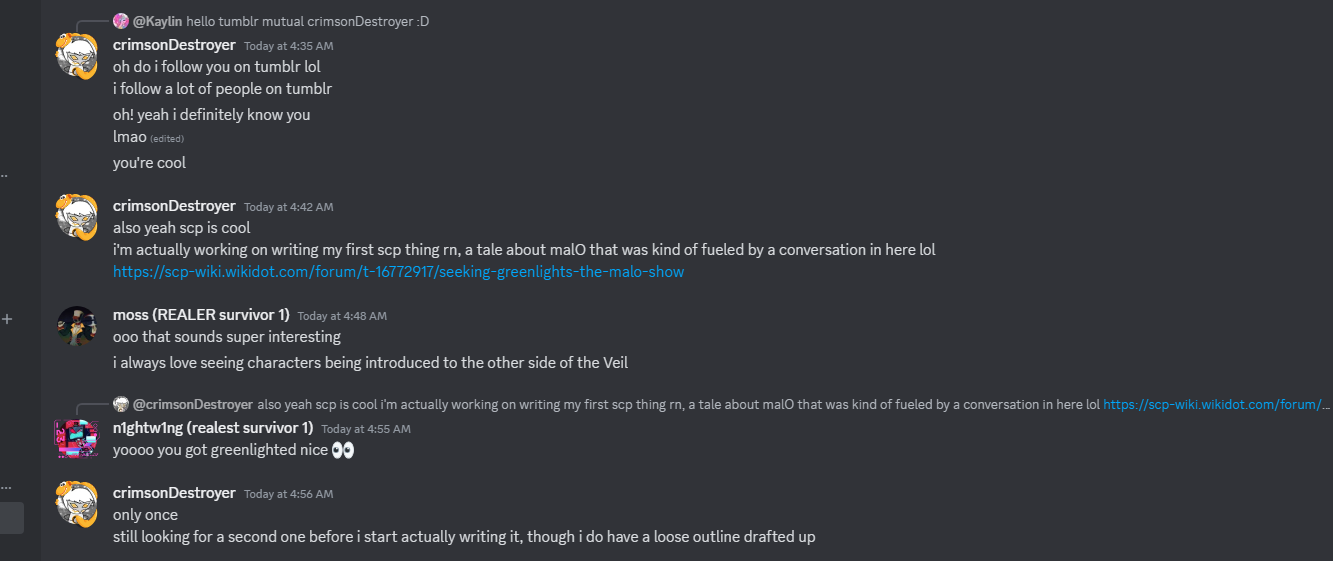
Task: Click crimsonDestroyer's avatar beside the 4:42 AM message
Action: [77, 217]
